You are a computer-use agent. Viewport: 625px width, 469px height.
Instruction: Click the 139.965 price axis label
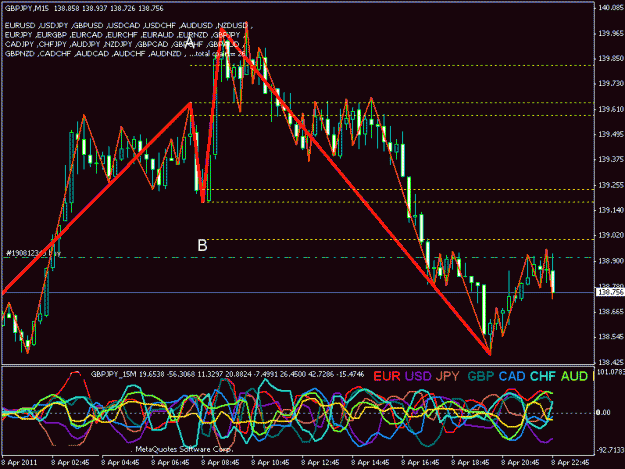(x=611, y=33)
